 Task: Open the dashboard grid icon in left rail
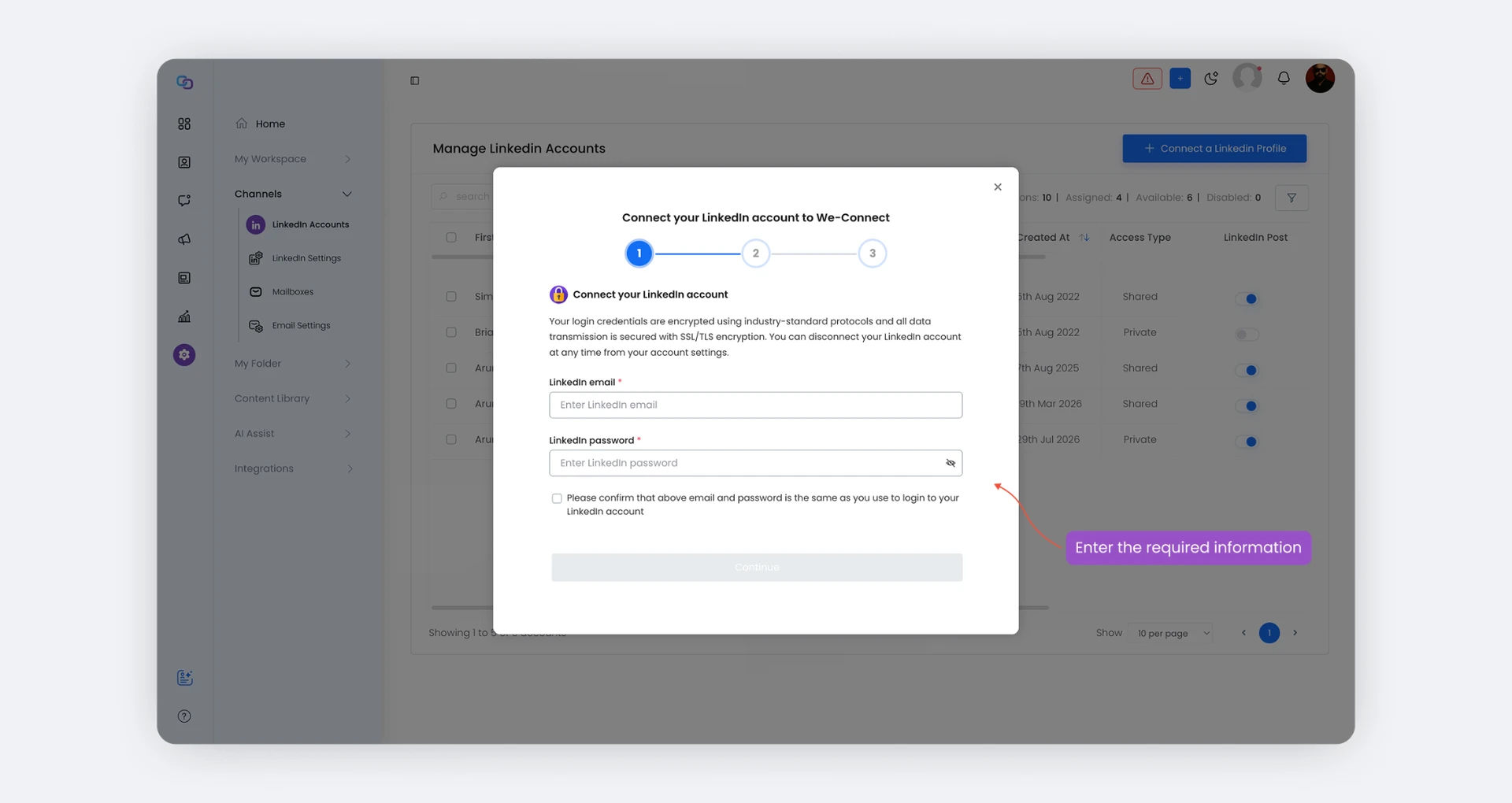[184, 124]
